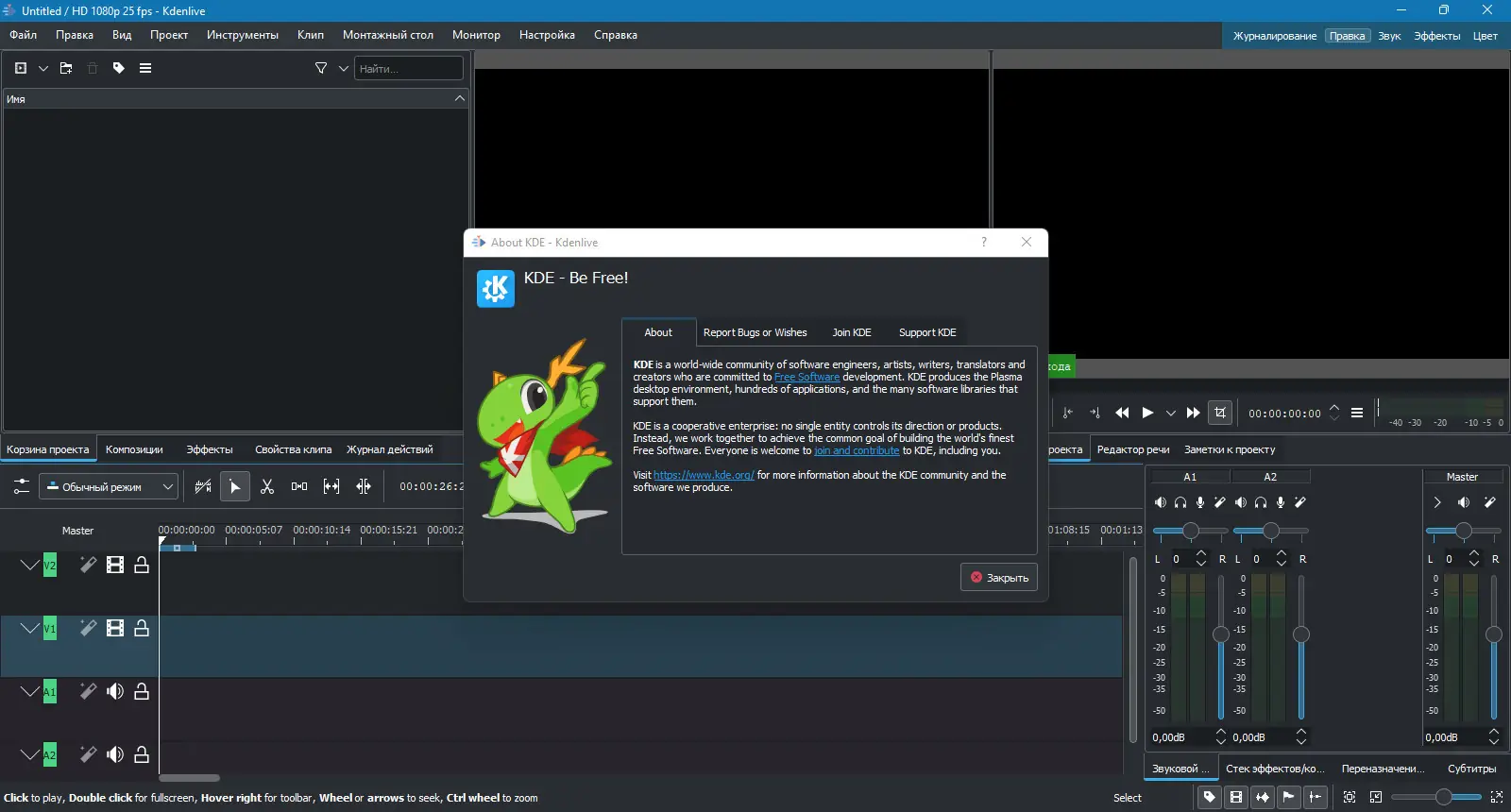The width and height of the screenshot is (1511, 812).
Task: Adjust the timeline zoom slider
Action: (x=1436, y=797)
